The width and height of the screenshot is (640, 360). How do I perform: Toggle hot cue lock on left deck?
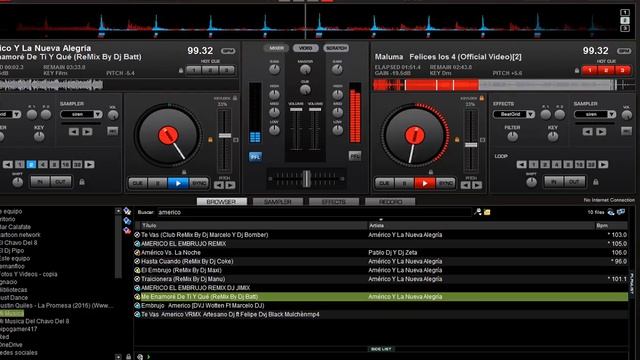181,71
